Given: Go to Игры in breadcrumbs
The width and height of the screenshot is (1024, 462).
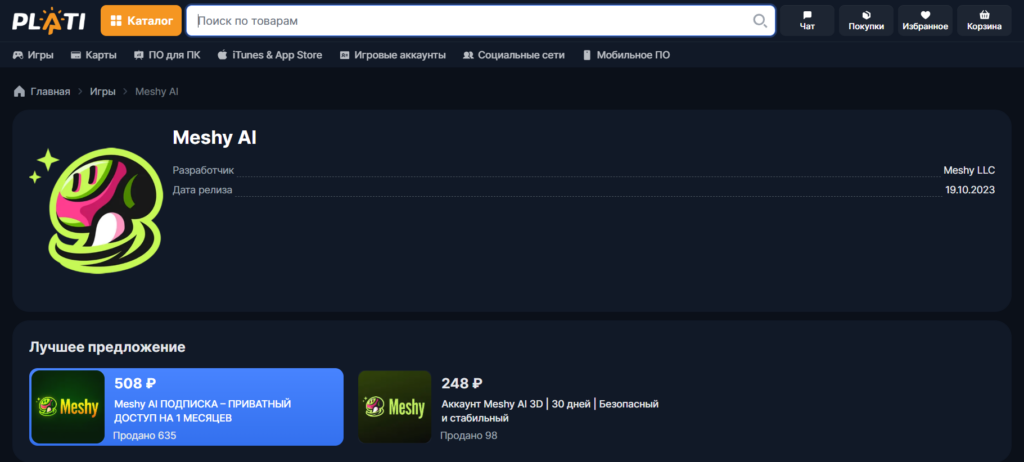Looking at the screenshot, I should [103, 91].
